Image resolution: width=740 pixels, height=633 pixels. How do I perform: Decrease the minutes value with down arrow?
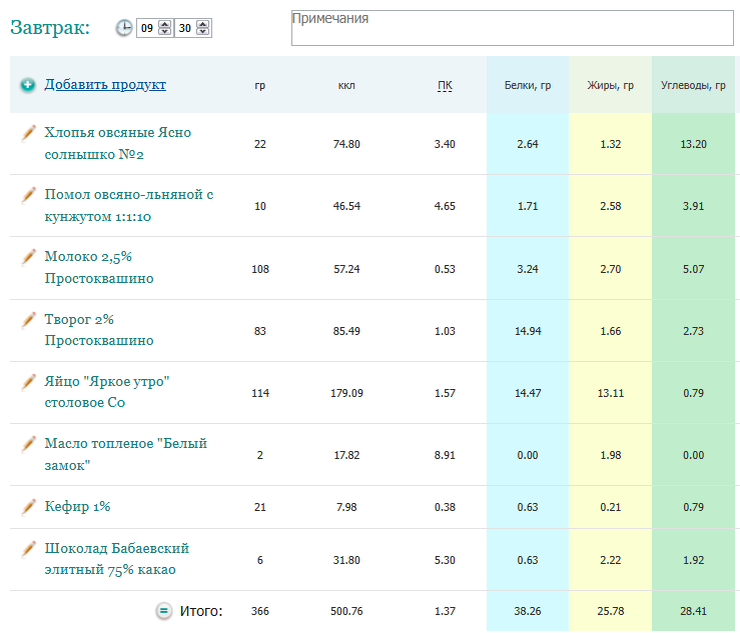(203, 32)
